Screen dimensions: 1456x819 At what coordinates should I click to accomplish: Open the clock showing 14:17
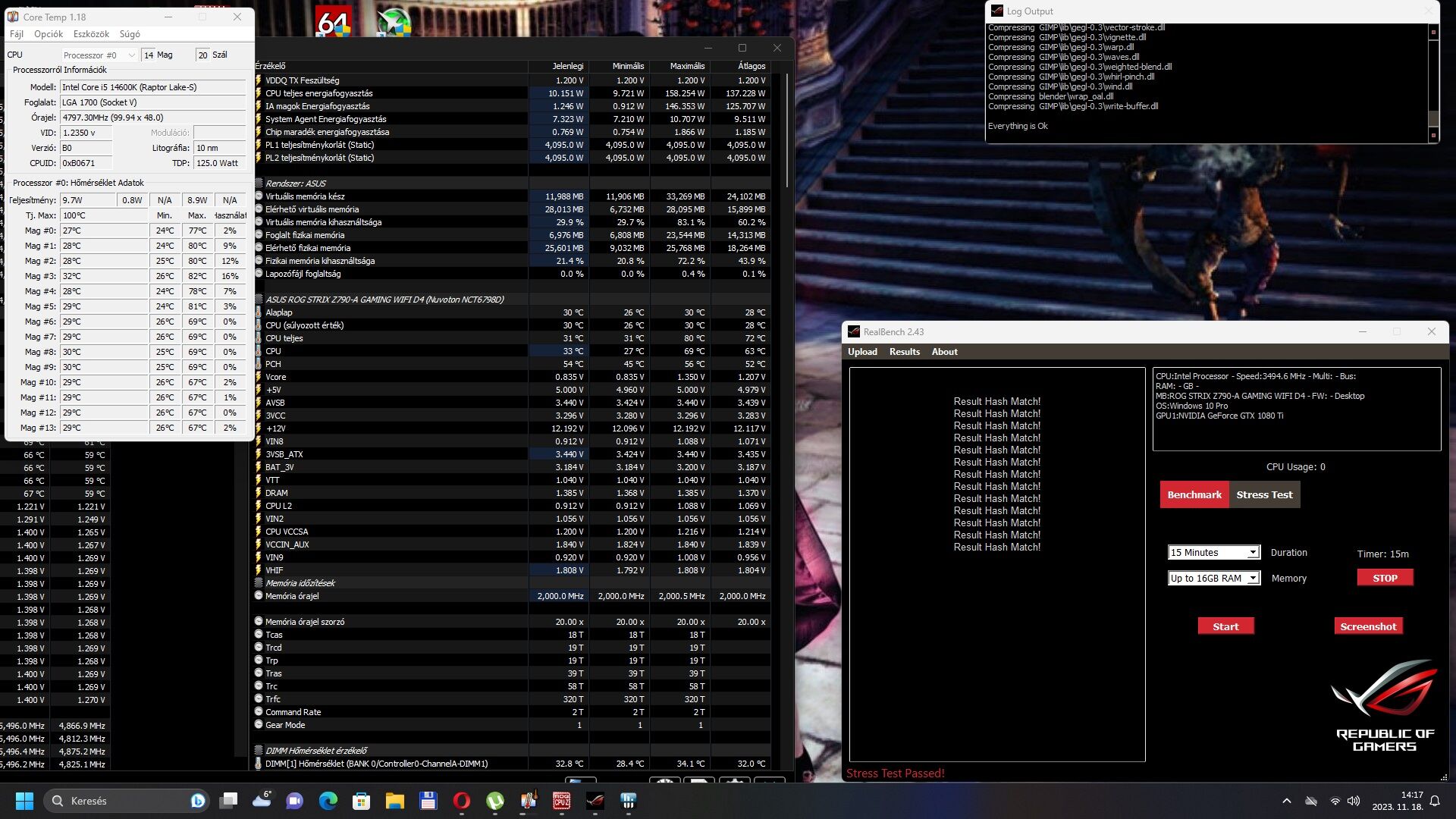point(1397,801)
